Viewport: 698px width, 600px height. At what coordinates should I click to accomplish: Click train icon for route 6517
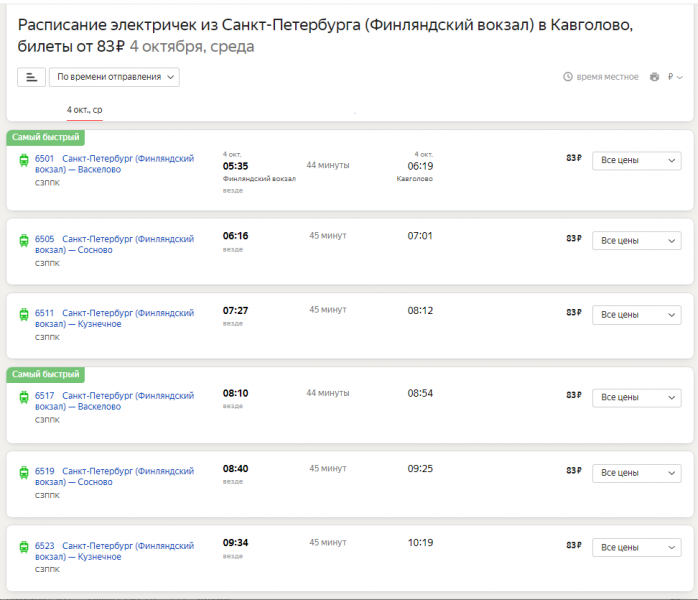coord(24,397)
